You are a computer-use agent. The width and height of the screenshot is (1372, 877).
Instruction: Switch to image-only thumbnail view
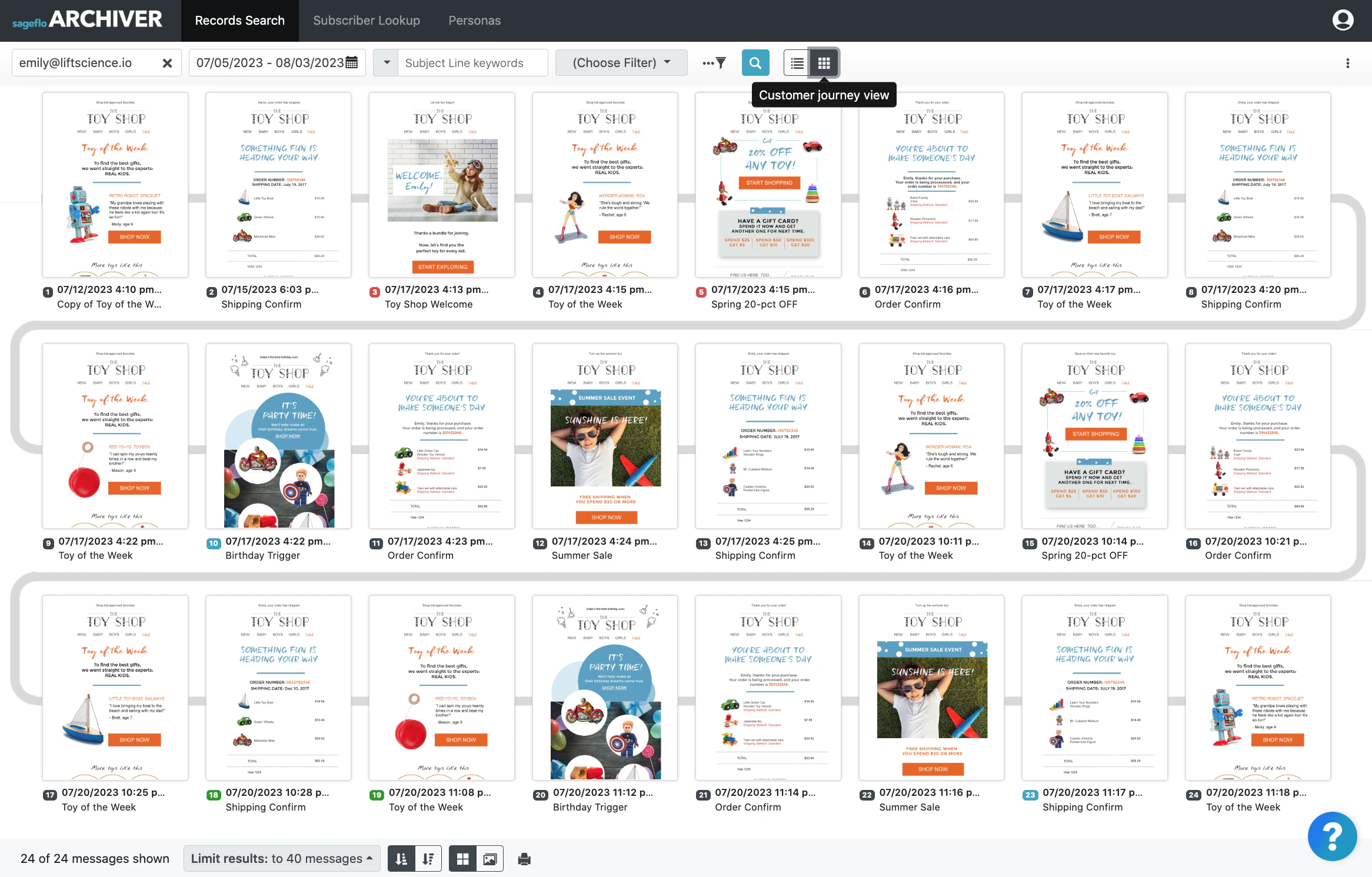[490, 858]
